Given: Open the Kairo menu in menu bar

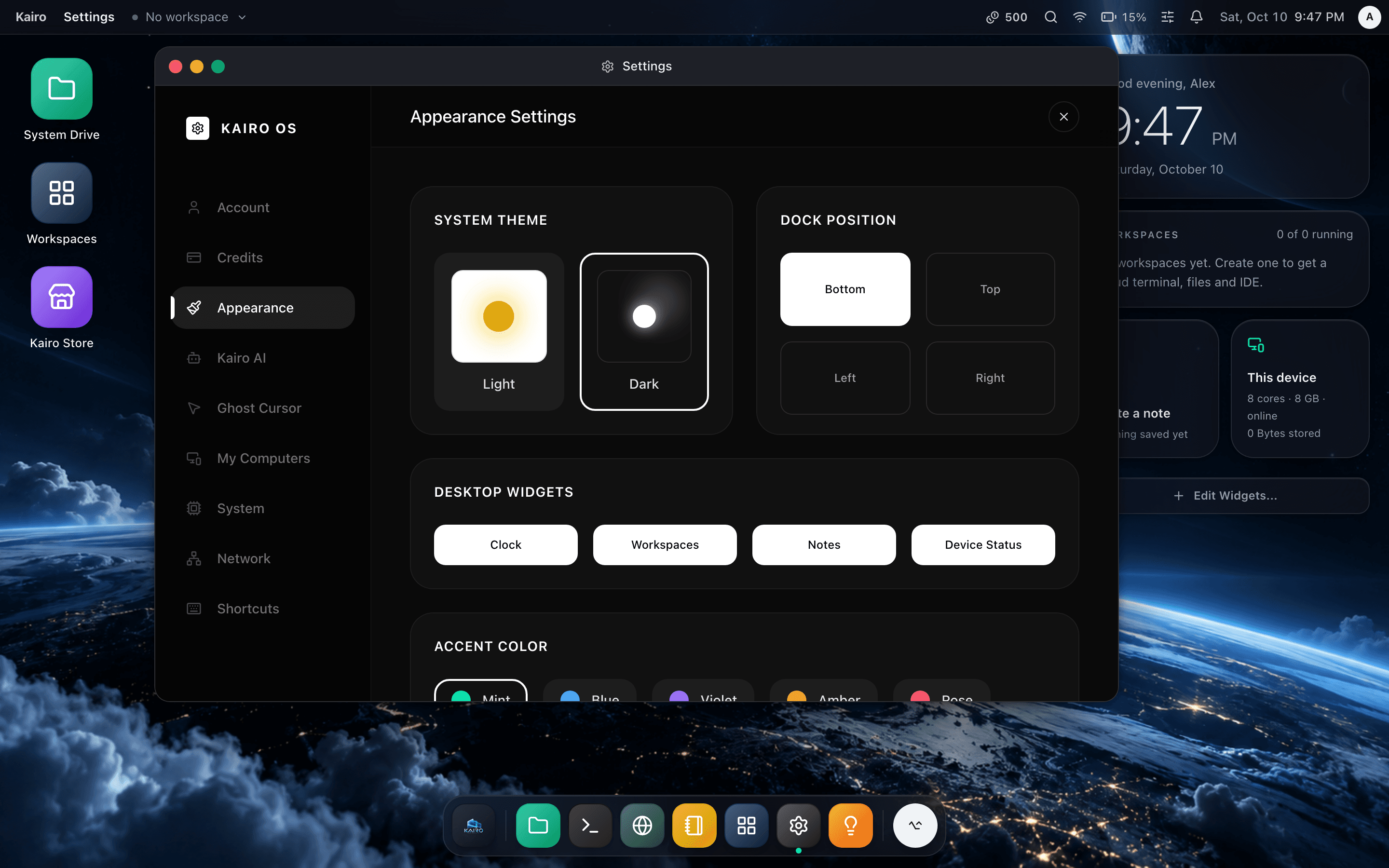Looking at the screenshot, I should 31,17.
